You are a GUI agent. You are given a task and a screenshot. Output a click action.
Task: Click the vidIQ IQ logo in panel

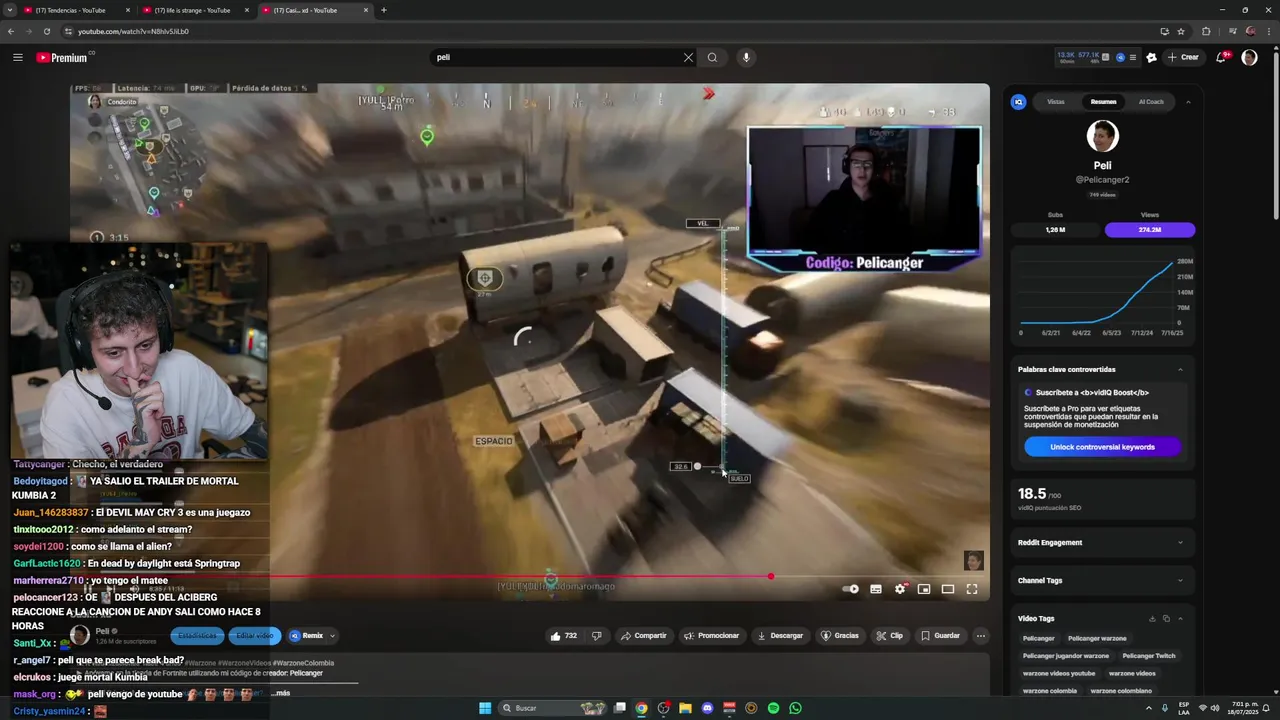[1018, 102]
